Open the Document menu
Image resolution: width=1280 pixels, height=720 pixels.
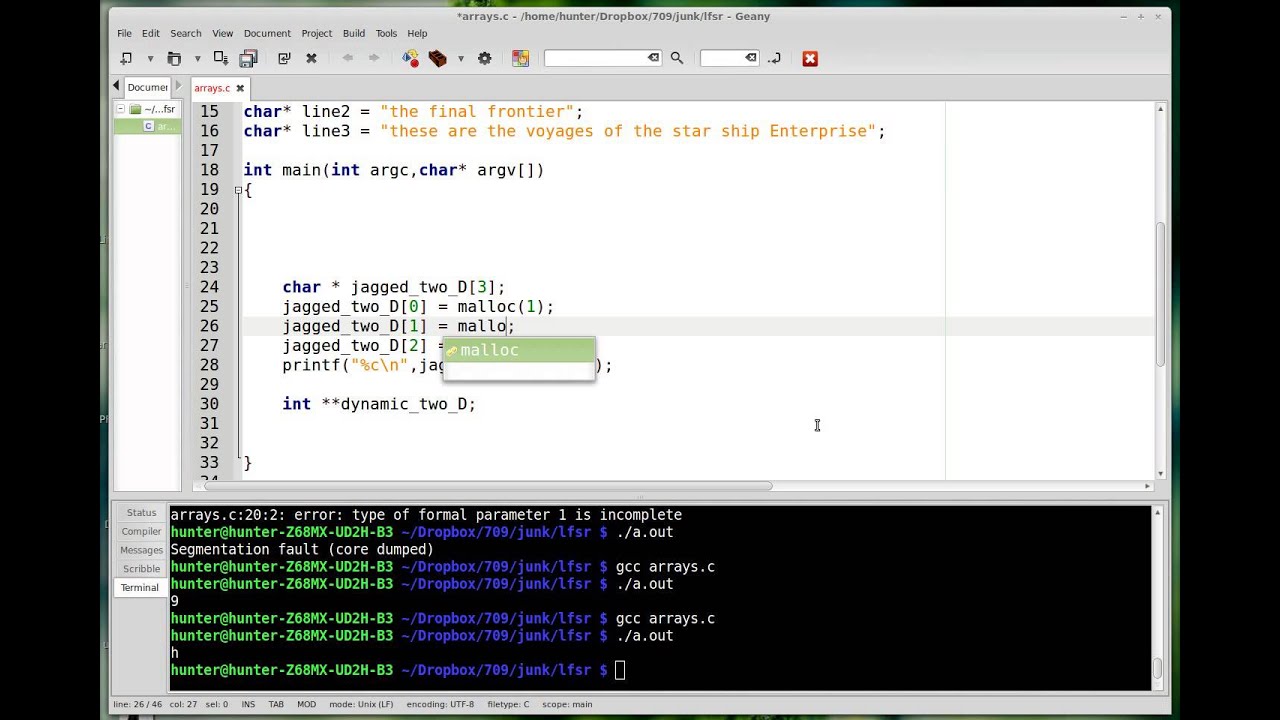(267, 33)
